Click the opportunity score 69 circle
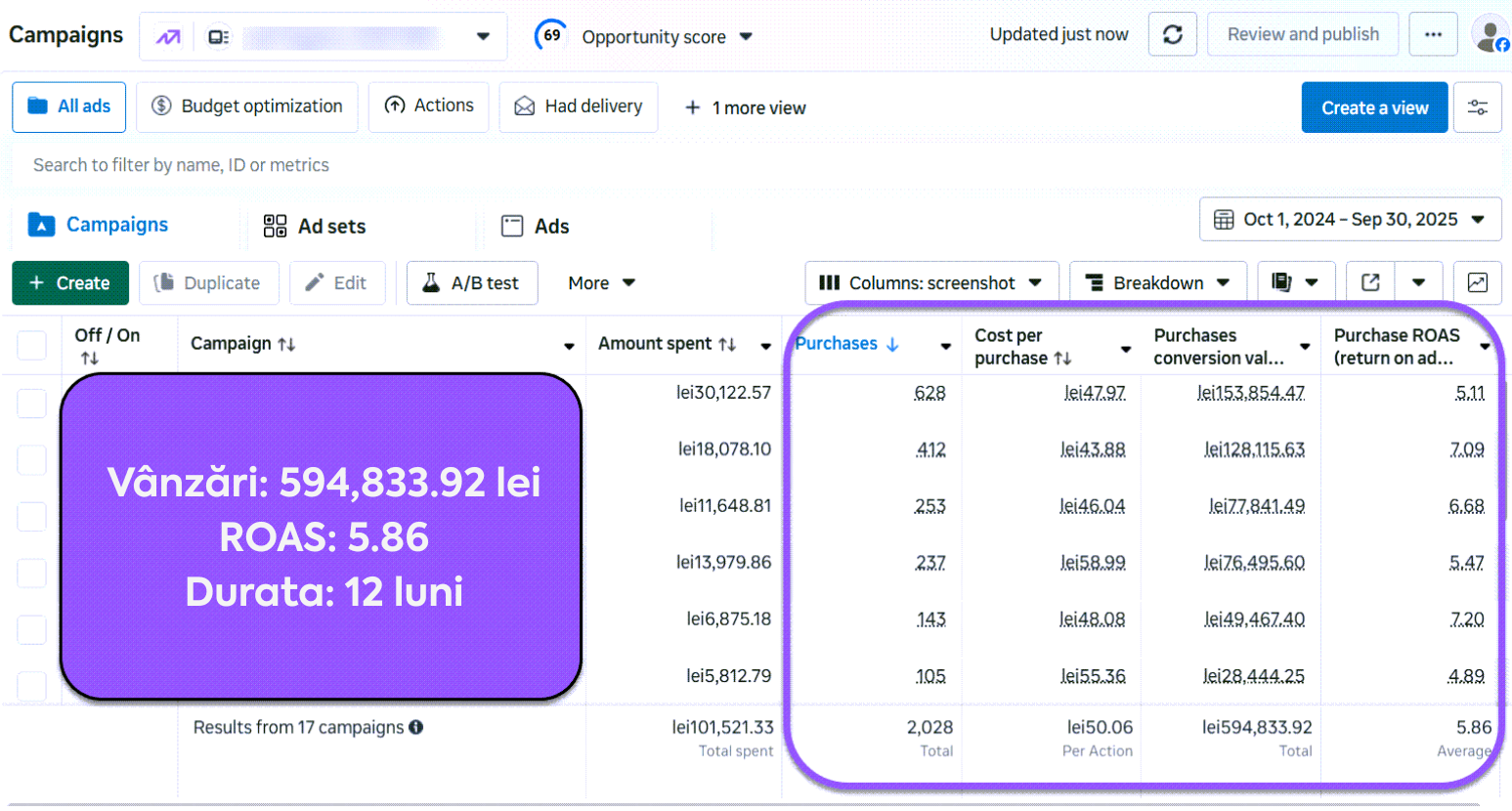 click(551, 35)
